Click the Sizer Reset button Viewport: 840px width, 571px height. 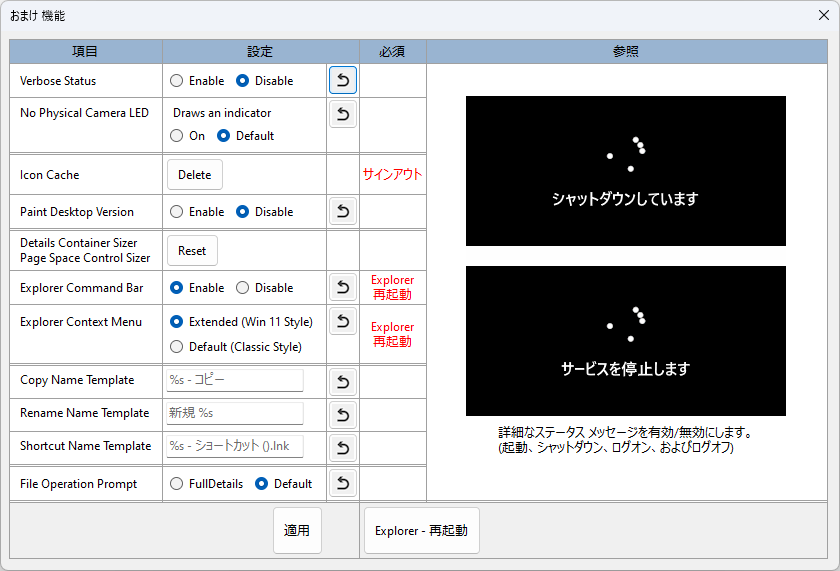click(192, 251)
